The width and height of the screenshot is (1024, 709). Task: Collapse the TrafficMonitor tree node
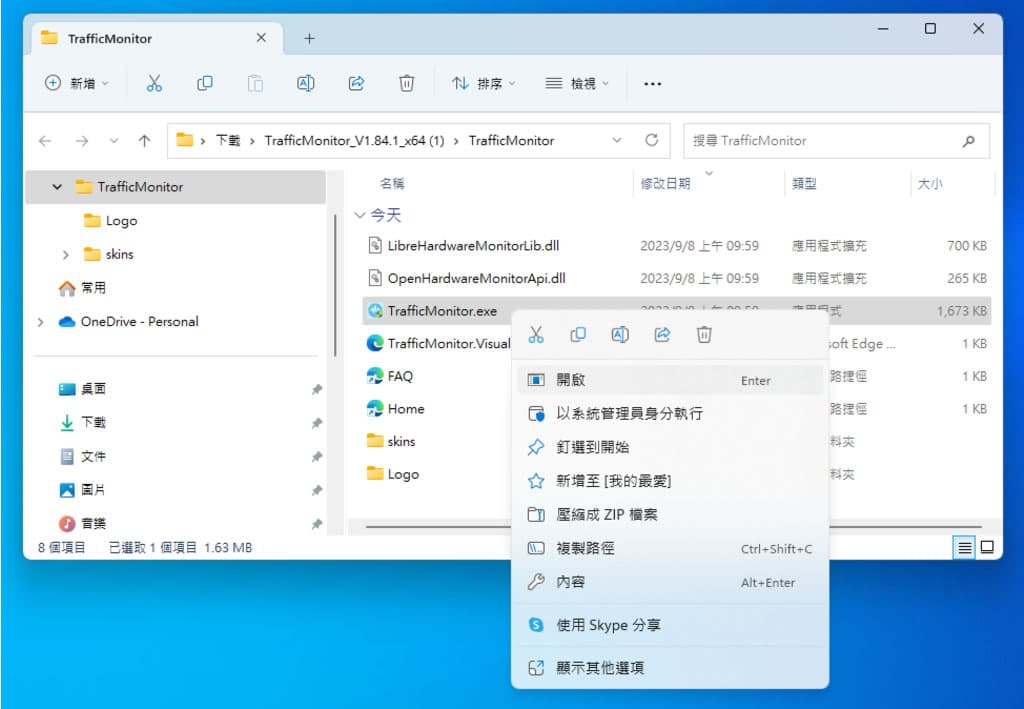pyautogui.click(x=57, y=187)
